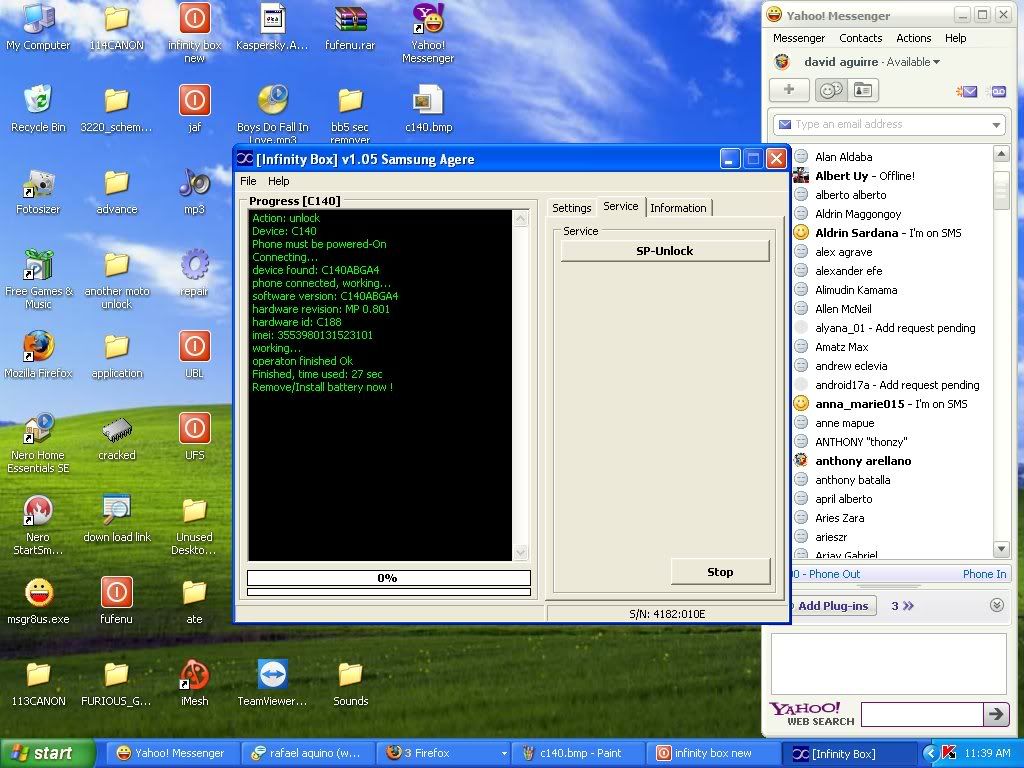The width and height of the screenshot is (1024, 768).
Task: Select the Kaspersky desktop file icon
Action: coord(272,26)
